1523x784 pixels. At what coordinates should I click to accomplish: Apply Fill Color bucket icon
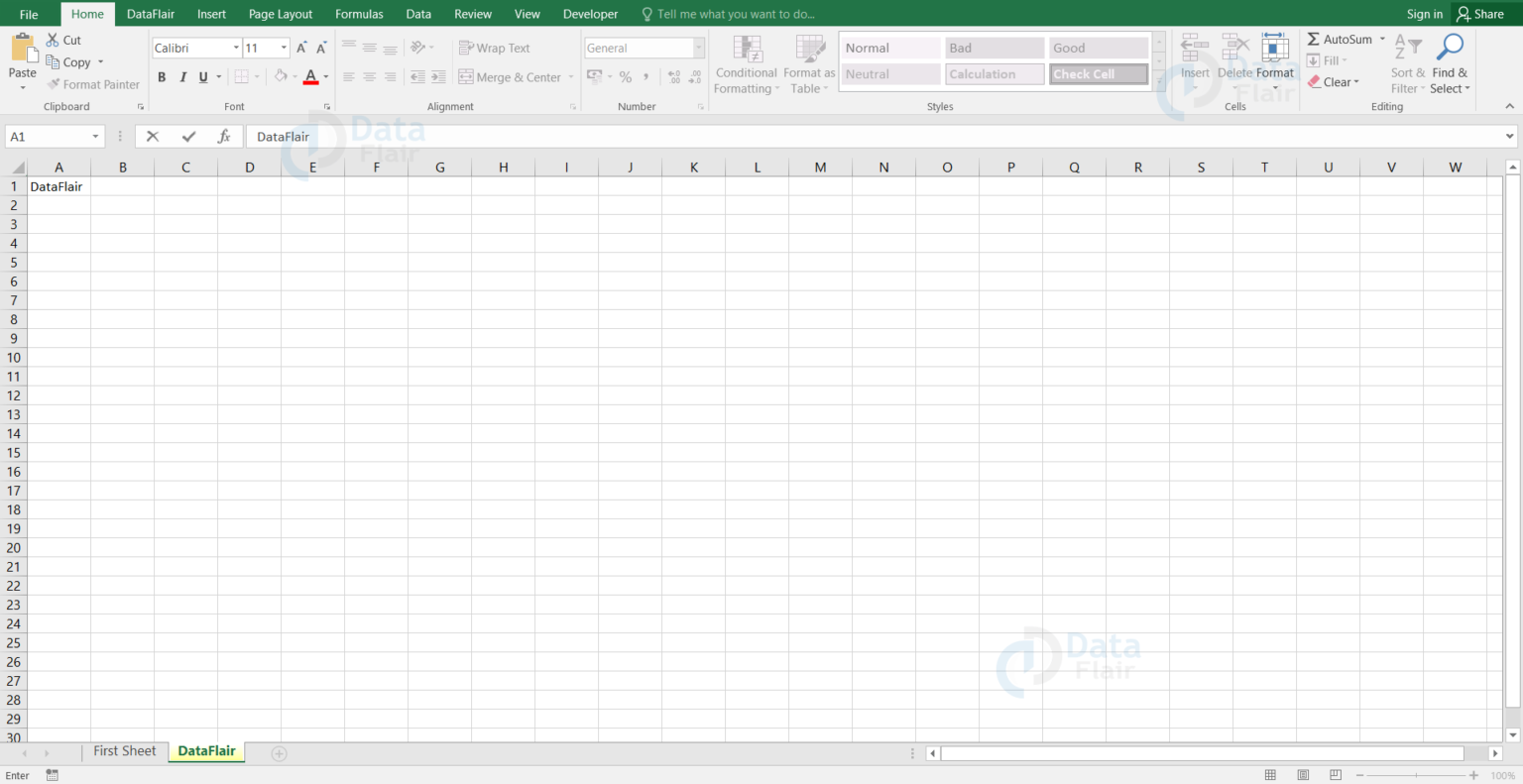281,76
